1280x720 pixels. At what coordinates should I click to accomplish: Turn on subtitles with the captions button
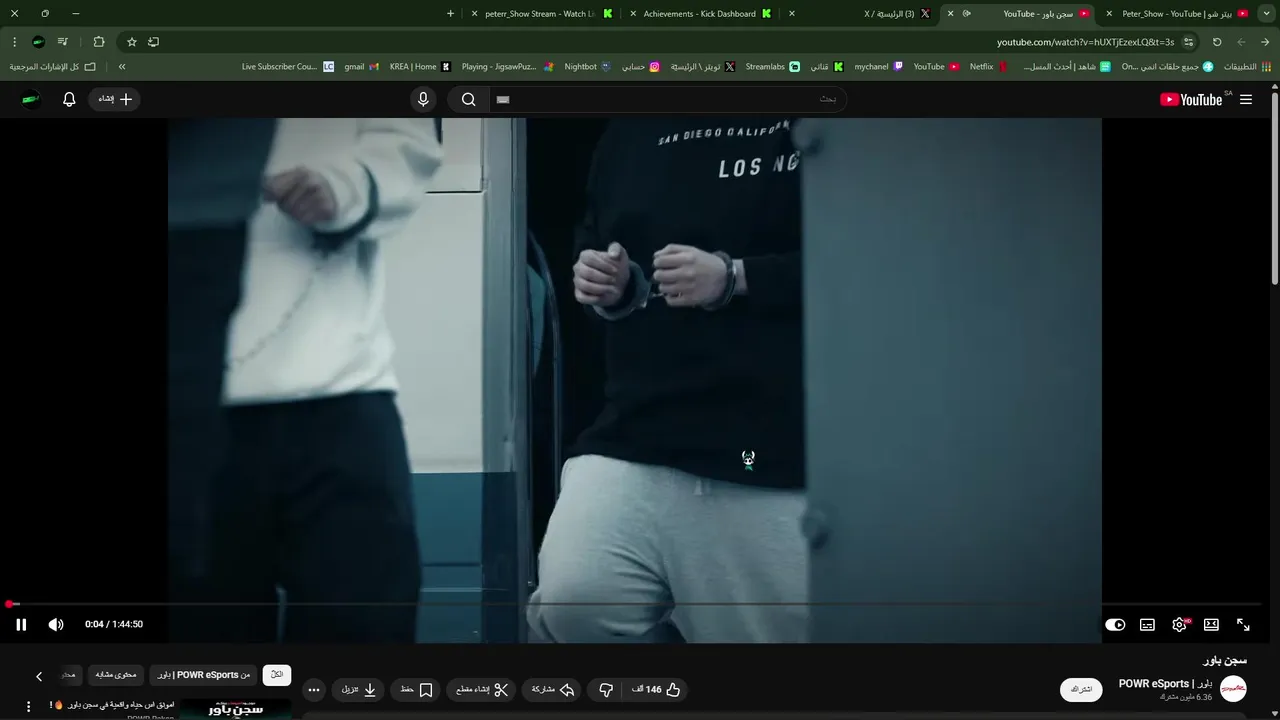tap(1147, 624)
